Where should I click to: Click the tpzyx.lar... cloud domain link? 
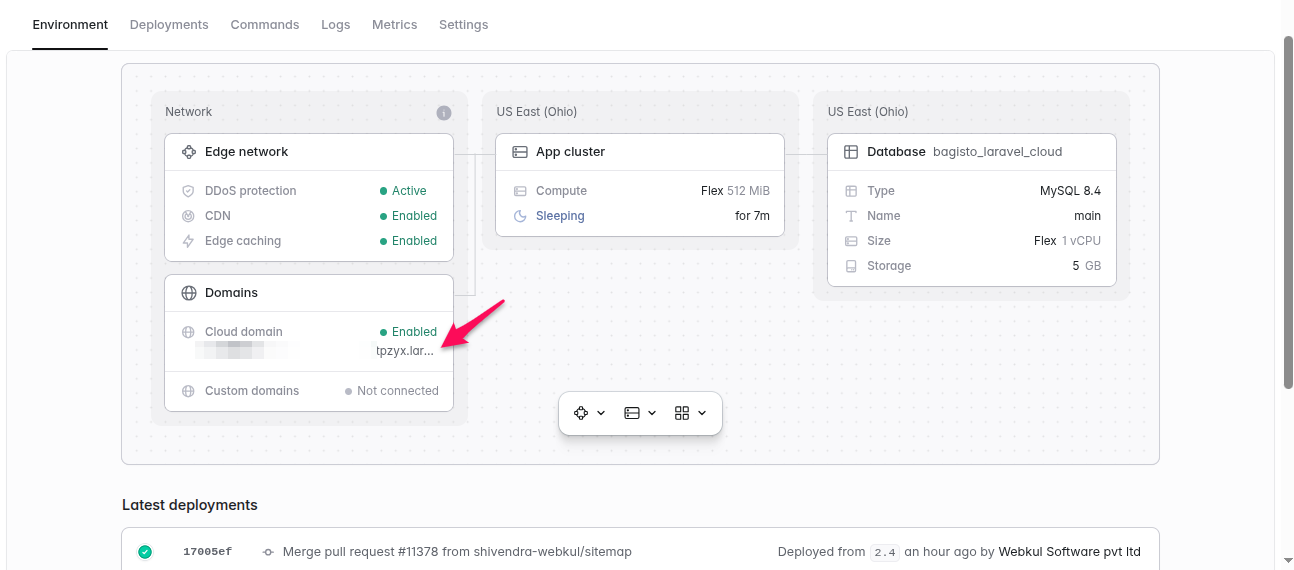pos(405,351)
